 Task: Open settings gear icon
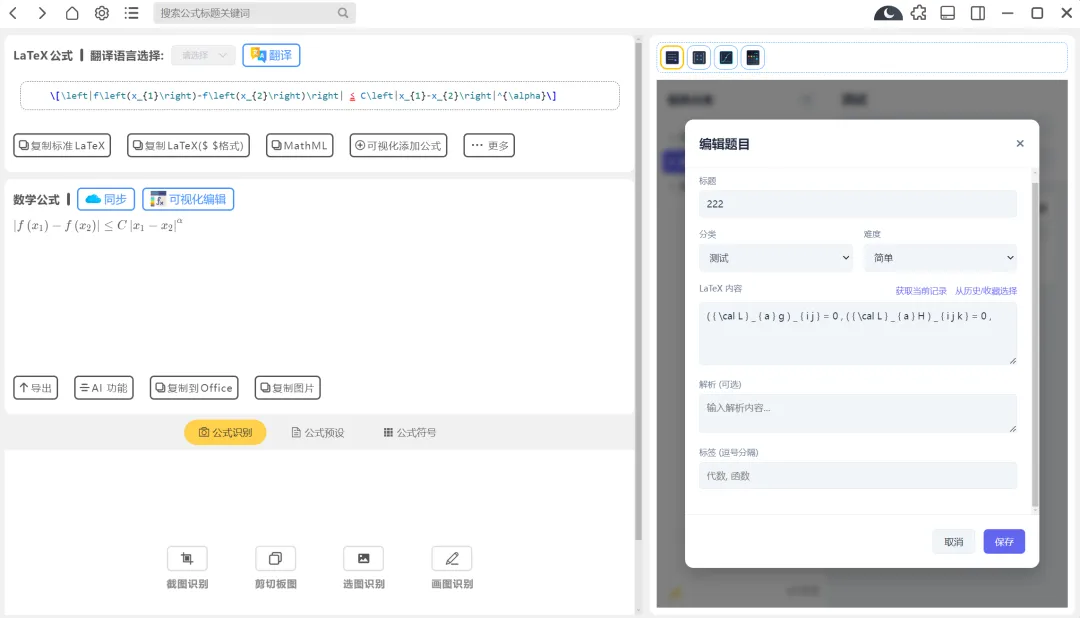(102, 12)
